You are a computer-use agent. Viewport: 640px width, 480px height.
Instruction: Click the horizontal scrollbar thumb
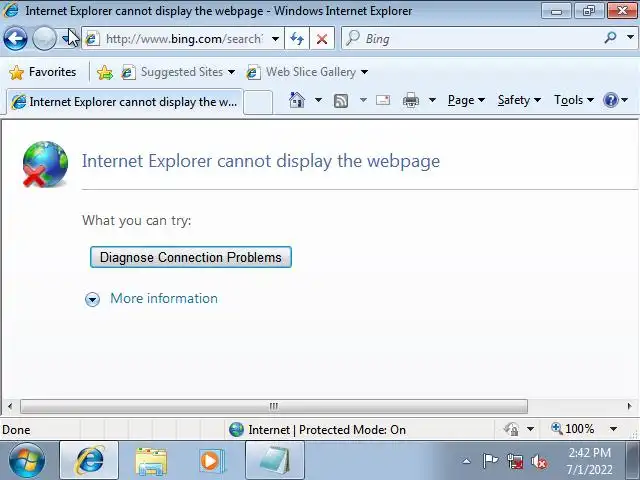pos(274,406)
